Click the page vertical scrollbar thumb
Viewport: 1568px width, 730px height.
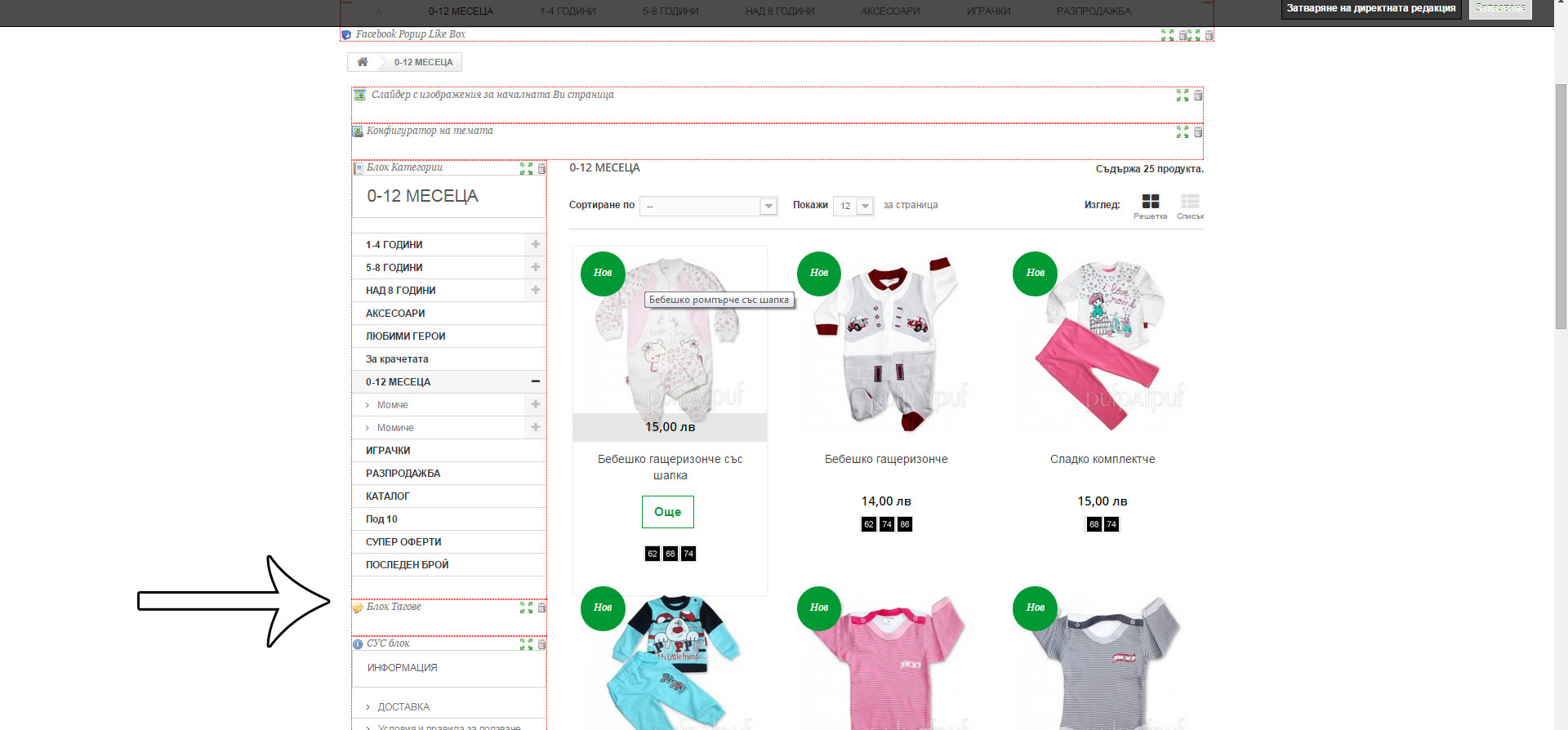coord(1561,206)
